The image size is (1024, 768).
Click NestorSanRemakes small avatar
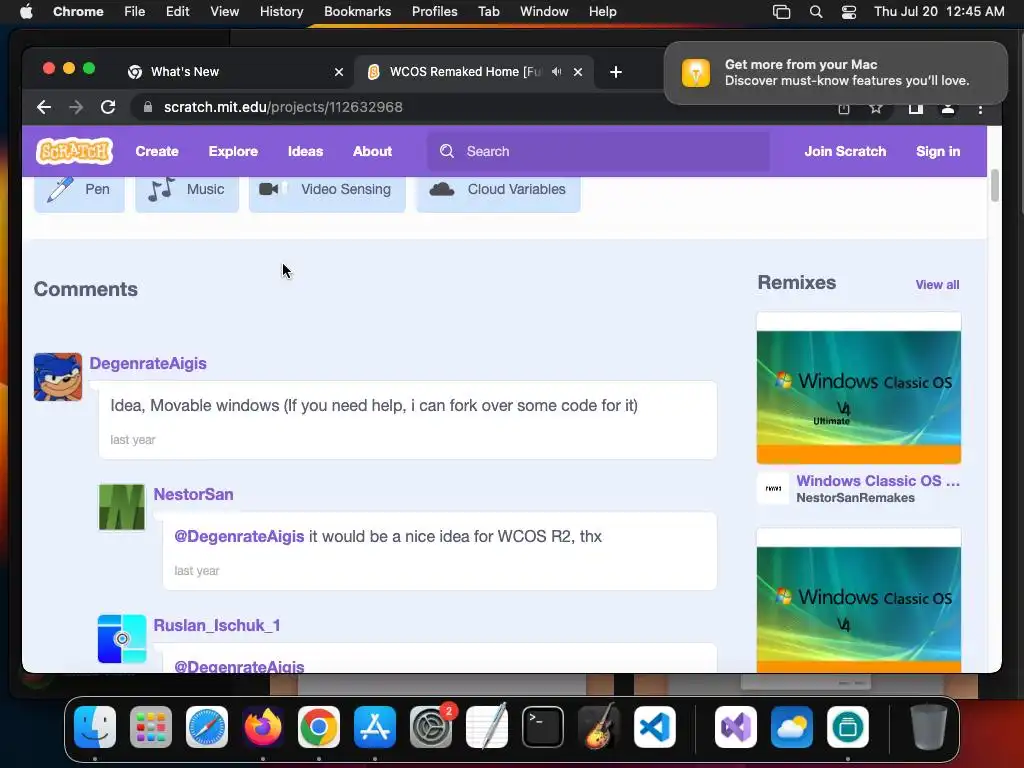(773, 488)
